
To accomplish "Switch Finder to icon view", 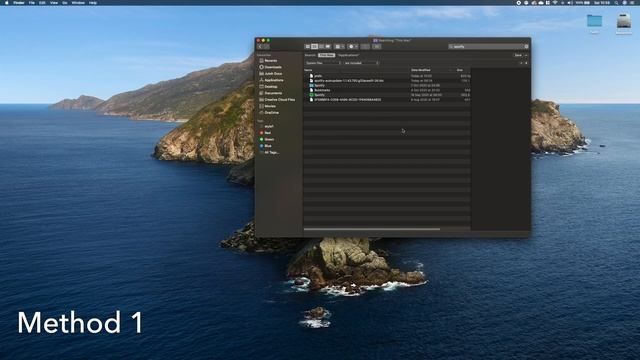I will 307,47.
